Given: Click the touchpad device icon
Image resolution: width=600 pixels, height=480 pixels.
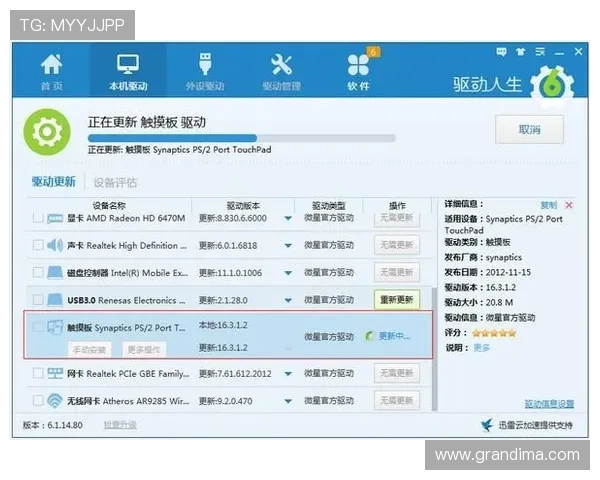Looking at the screenshot, I should point(55,328).
